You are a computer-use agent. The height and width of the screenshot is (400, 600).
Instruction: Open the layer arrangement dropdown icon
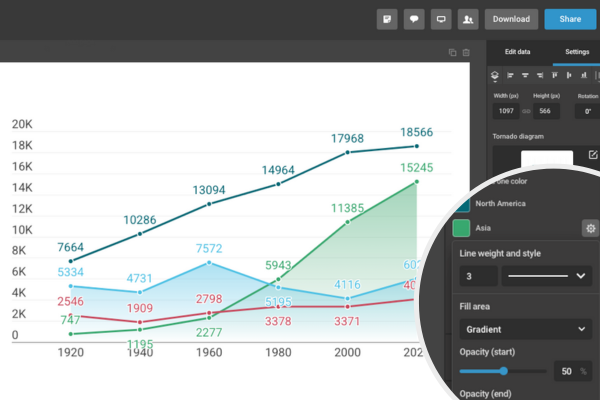point(495,76)
